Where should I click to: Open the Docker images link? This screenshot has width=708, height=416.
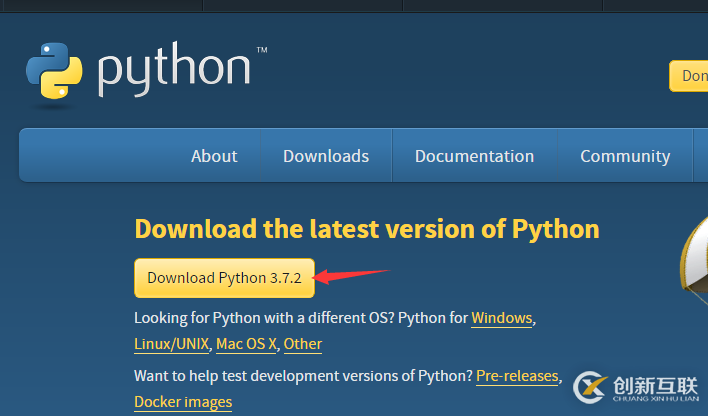pyautogui.click(x=183, y=402)
